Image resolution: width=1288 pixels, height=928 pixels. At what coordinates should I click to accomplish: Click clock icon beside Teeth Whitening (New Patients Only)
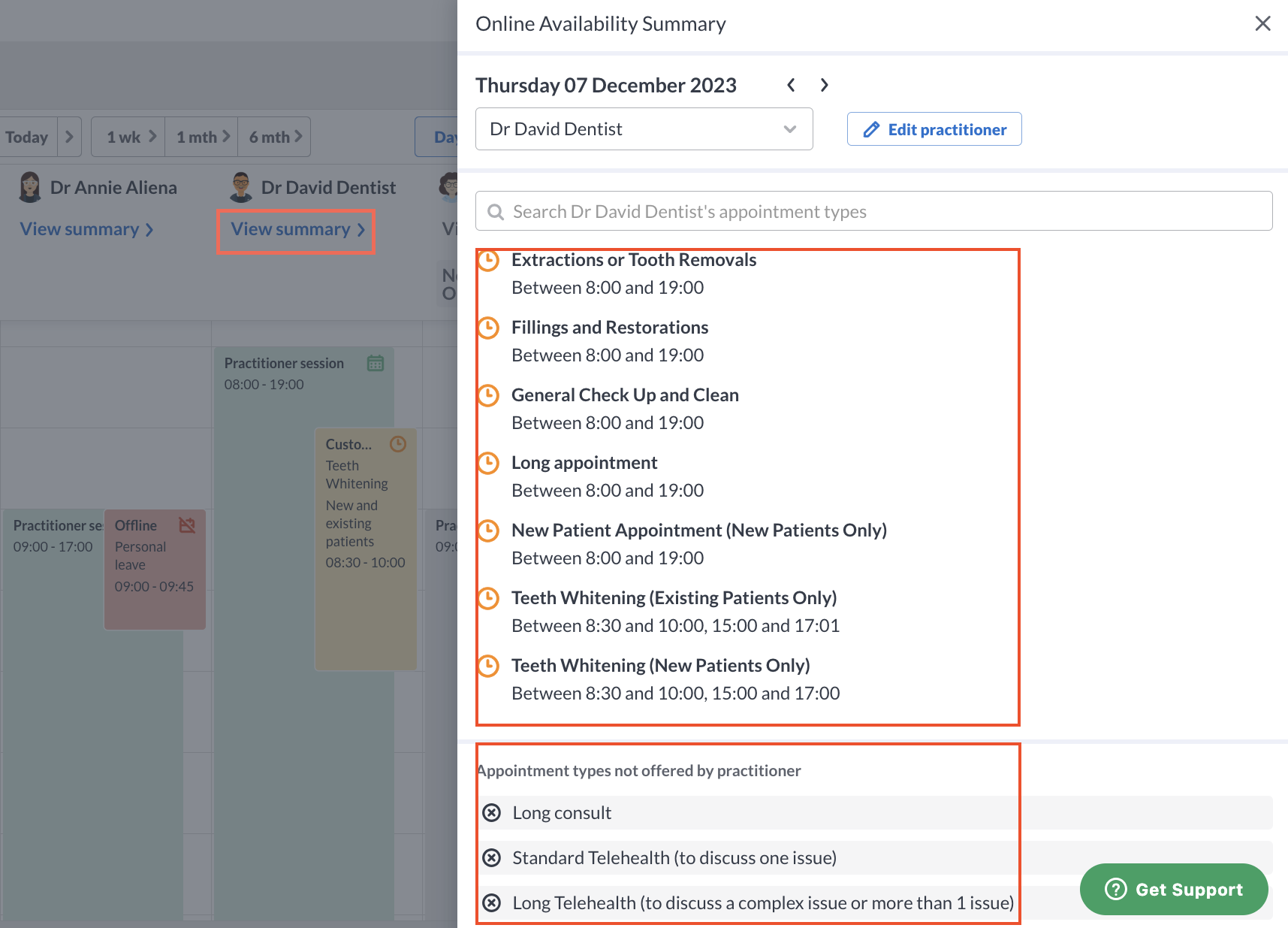point(488,666)
